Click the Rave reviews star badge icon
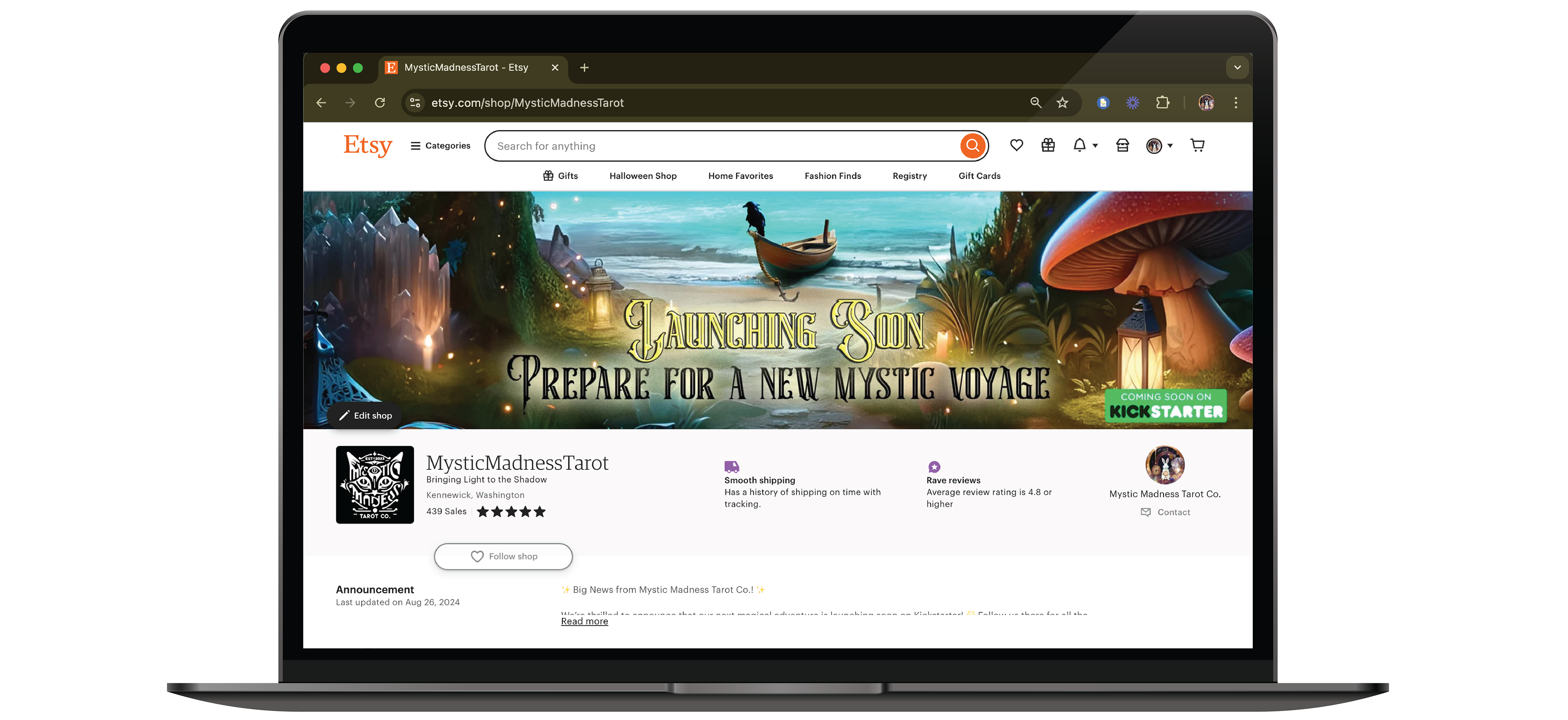Viewport: 1568px width, 720px height. click(934, 467)
